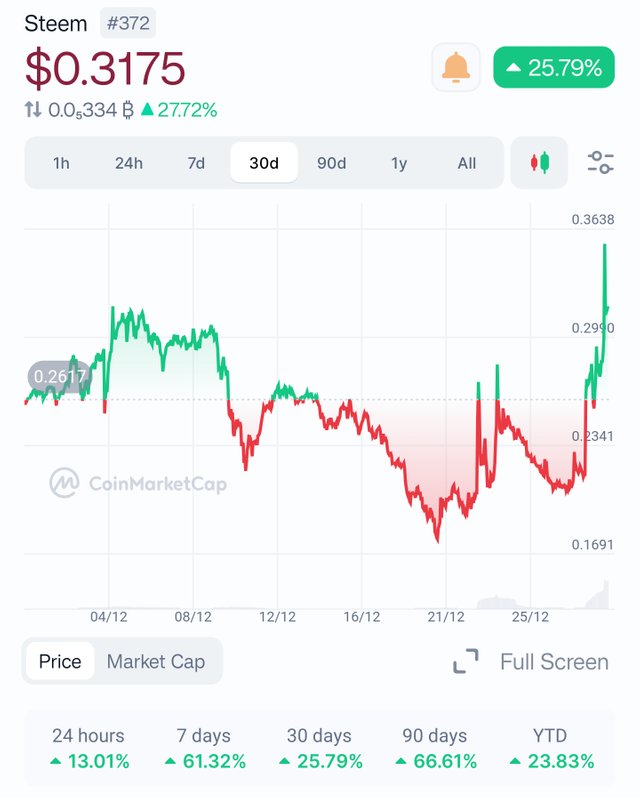Toggle chart to Price view
640x798 pixels.
[x=60, y=661]
